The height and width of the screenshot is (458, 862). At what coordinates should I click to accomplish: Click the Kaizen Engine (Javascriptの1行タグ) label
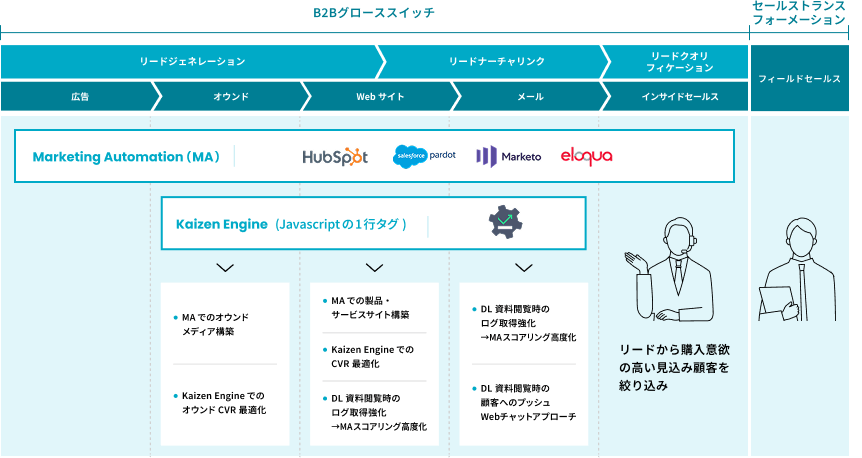[291, 224]
